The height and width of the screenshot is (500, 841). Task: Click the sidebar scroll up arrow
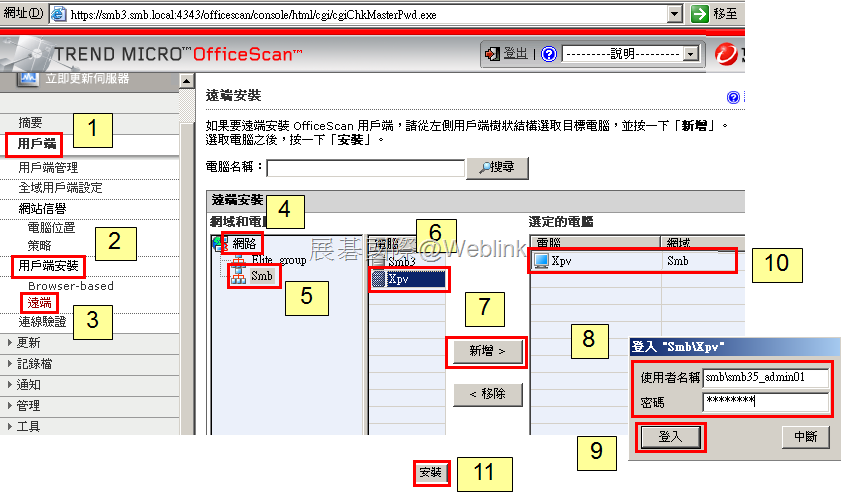(x=187, y=82)
